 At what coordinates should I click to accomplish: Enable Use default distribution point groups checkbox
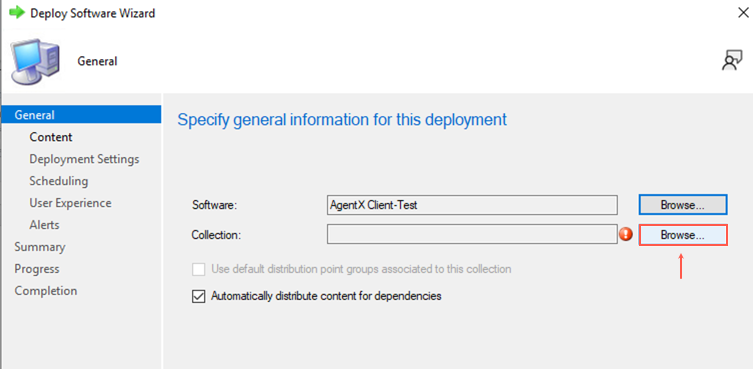coord(198,269)
